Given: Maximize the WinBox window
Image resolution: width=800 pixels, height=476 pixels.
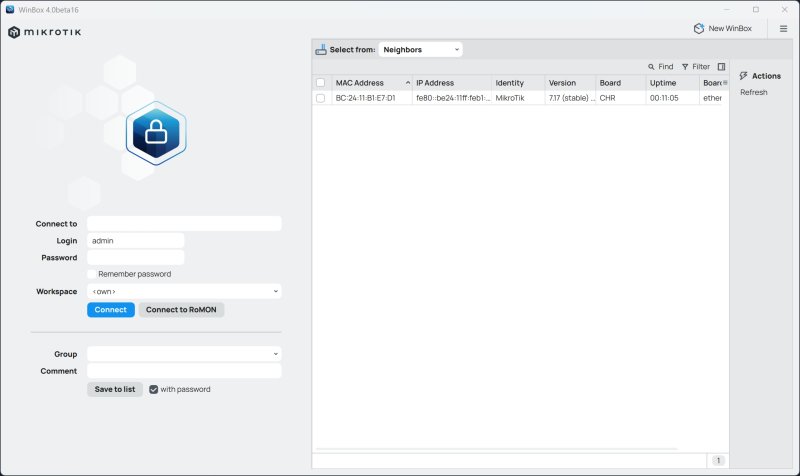Looking at the screenshot, I should [756, 10].
